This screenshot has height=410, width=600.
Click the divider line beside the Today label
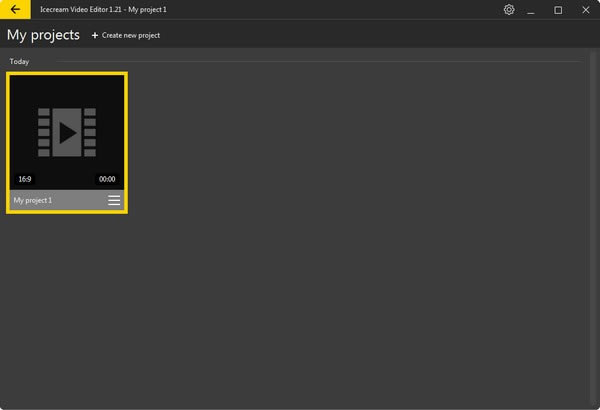point(300,62)
